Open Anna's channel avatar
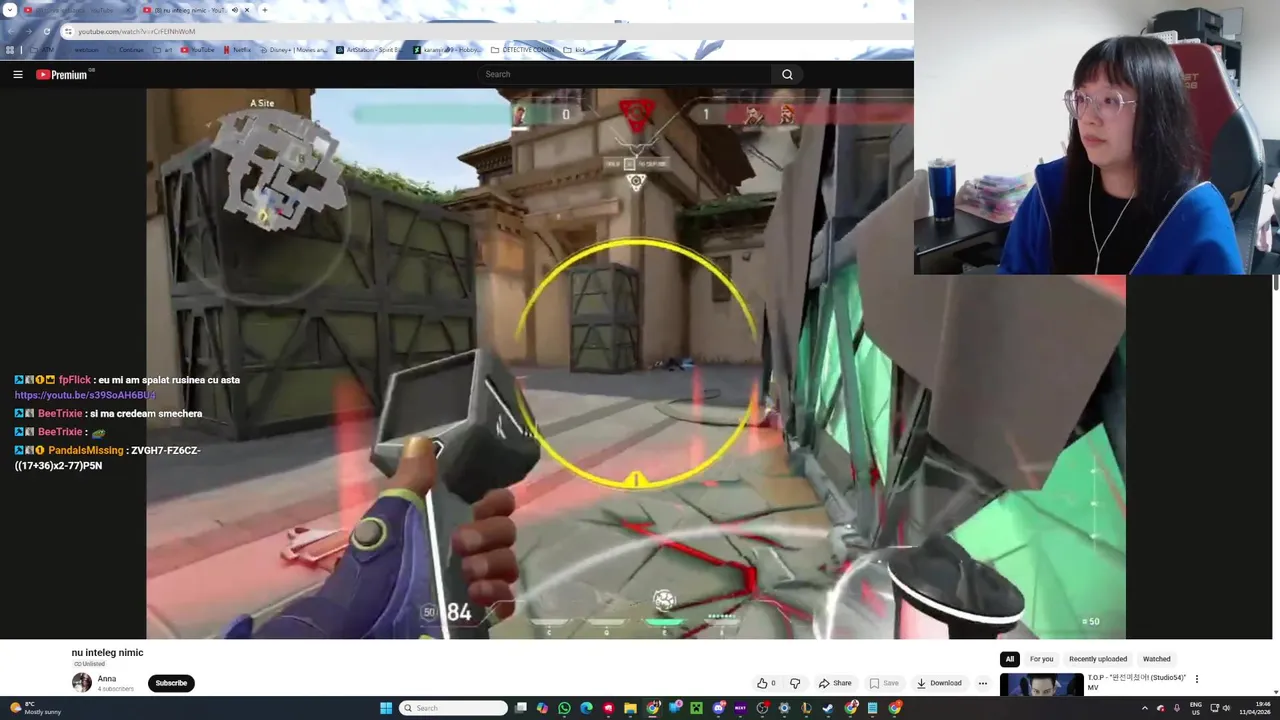The width and height of the screenshot is (1280, 720). (82, 683)
